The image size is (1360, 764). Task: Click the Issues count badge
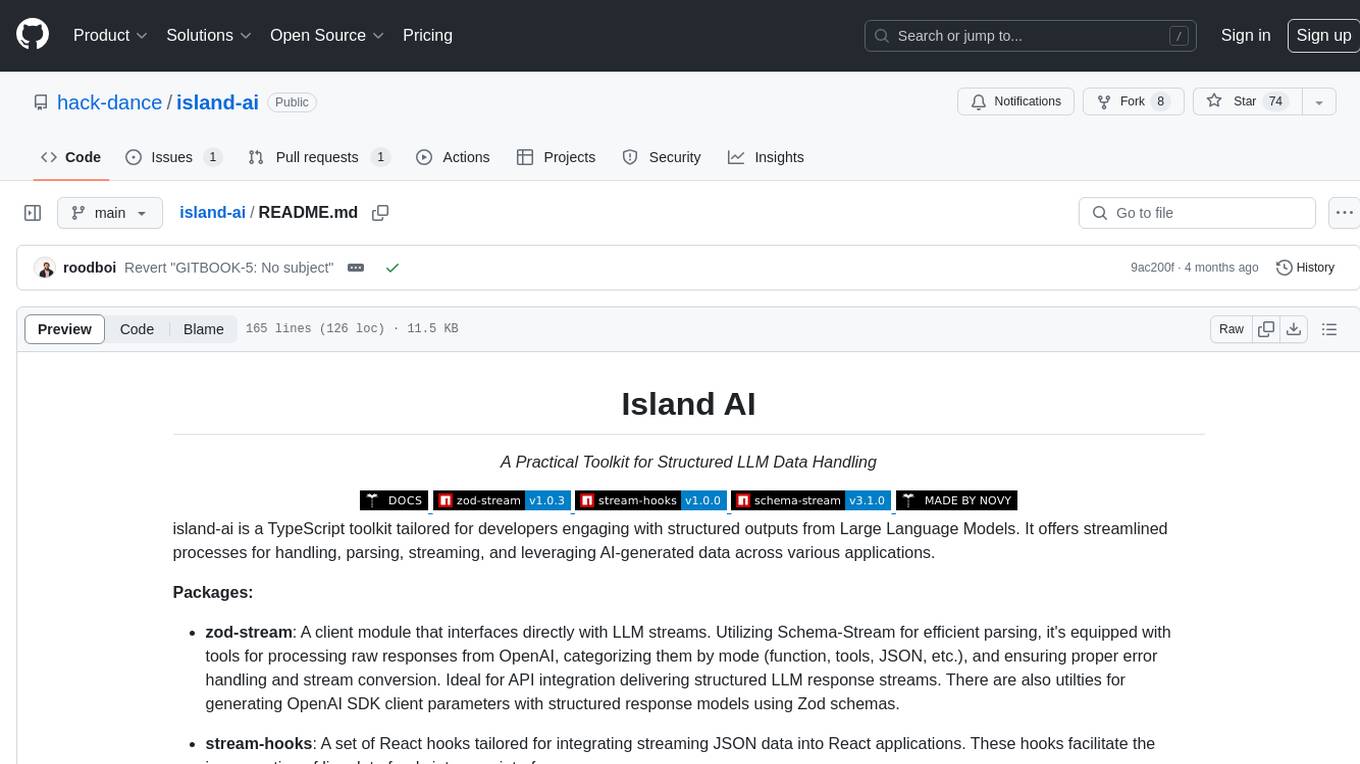pos(212,157)
